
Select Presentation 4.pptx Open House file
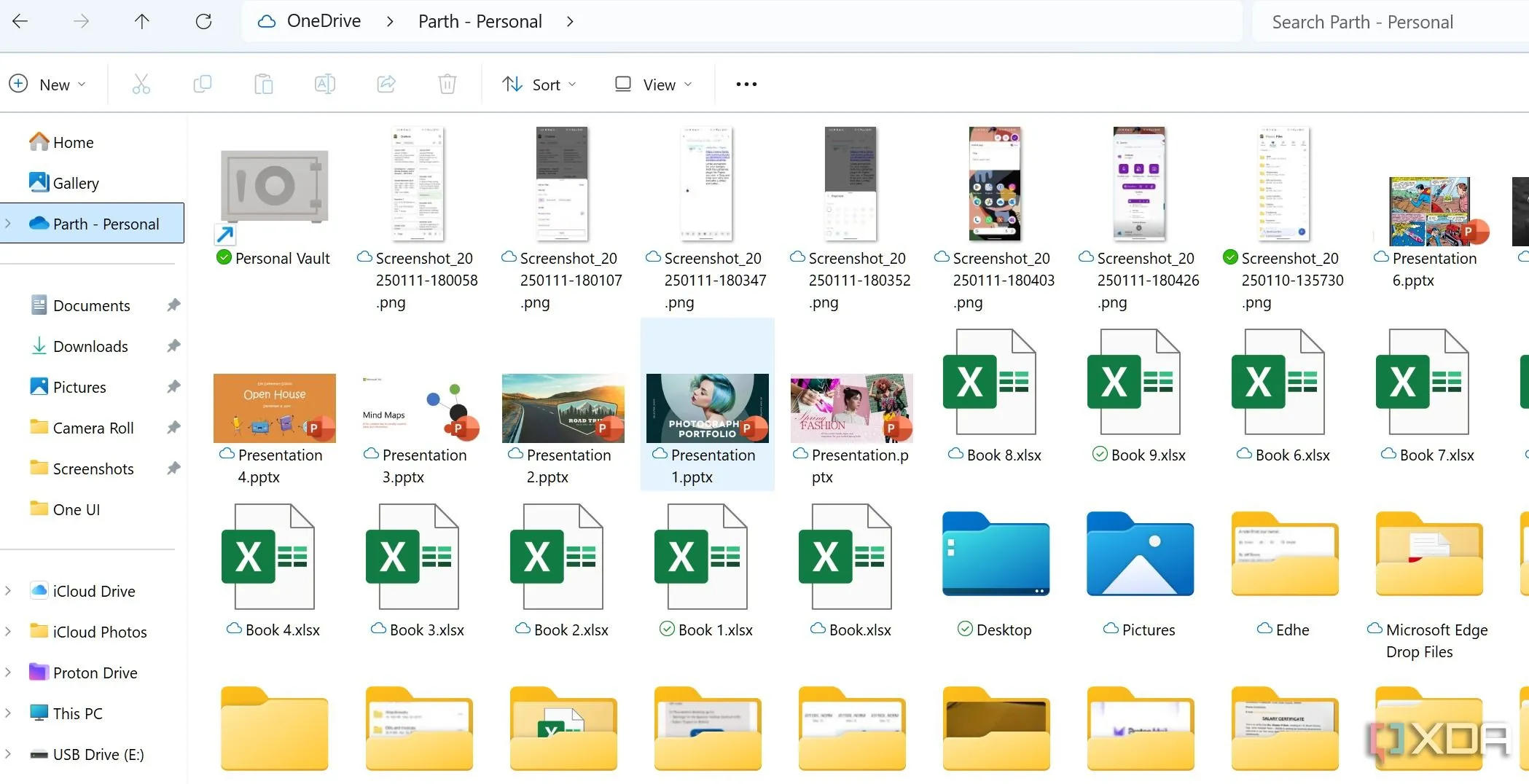[274, 408]
